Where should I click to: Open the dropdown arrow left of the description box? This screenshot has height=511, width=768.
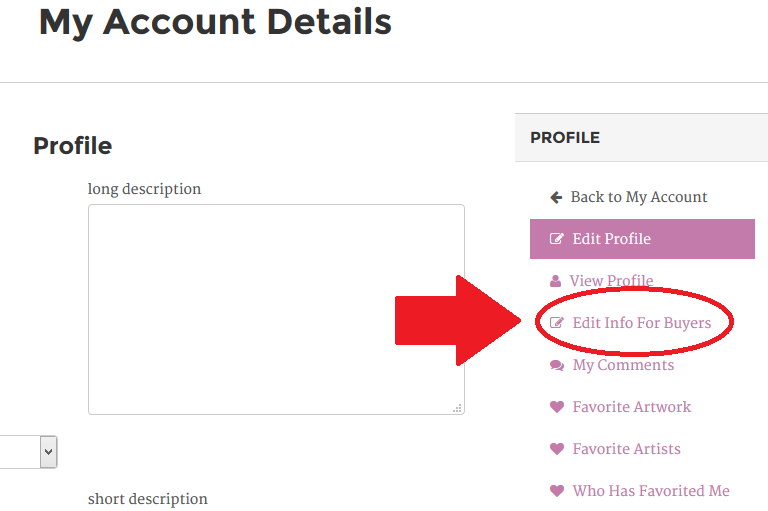pyautogui.click(x=47, y=452)
